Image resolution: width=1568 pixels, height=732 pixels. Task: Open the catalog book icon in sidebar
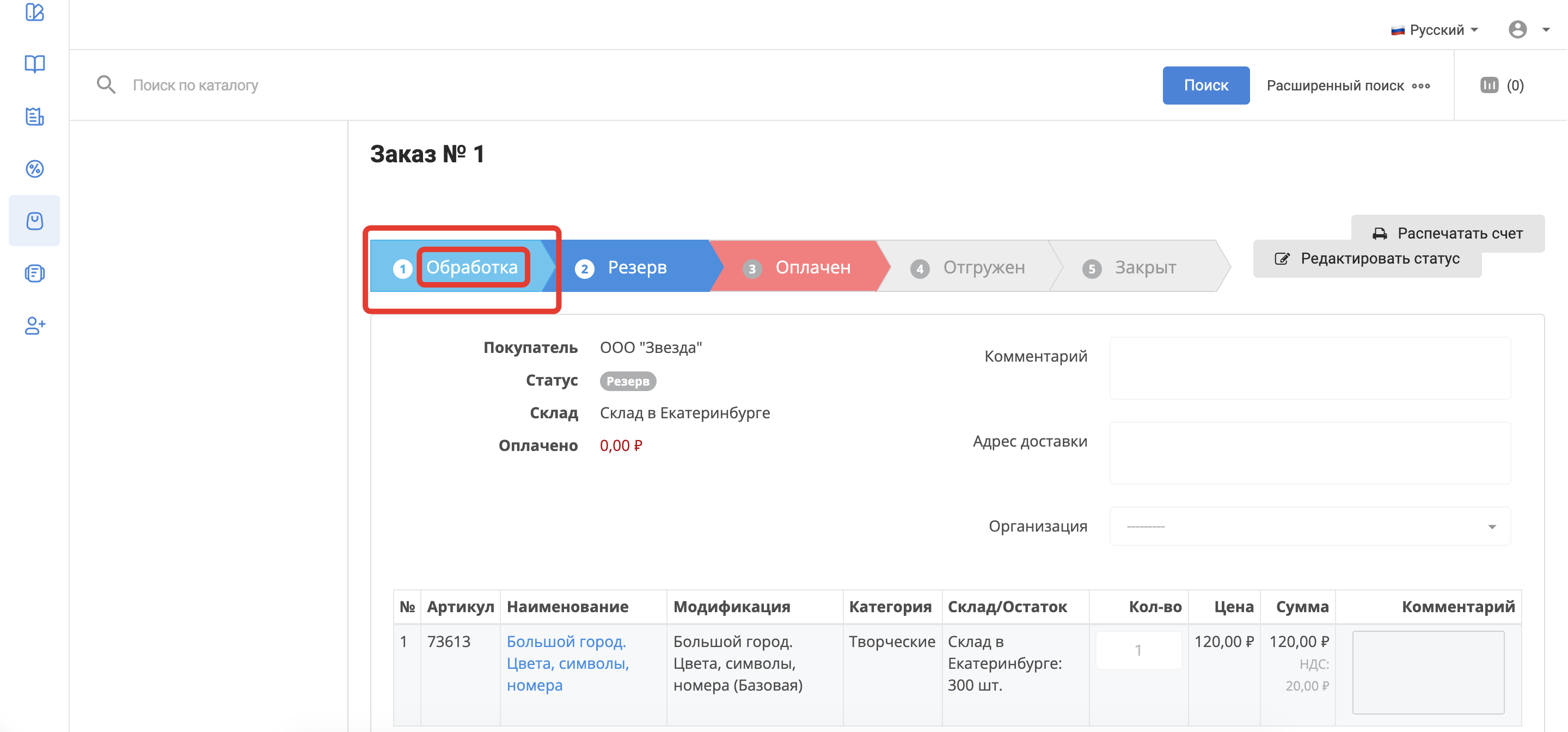(35, 64)
